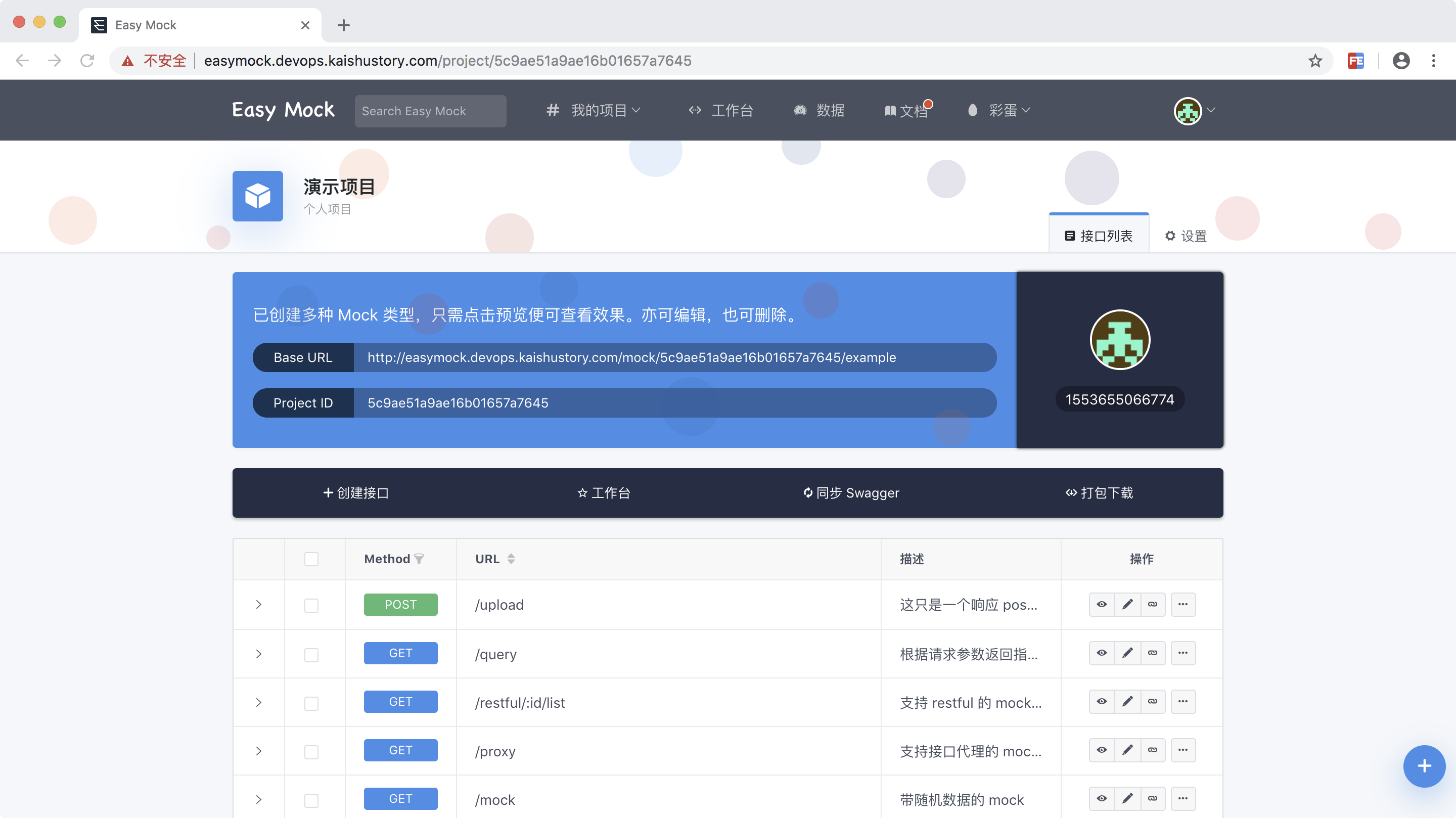1456x818 pixels.
Task: Expand the /proxy row details
Action: [x=259, y=751]
